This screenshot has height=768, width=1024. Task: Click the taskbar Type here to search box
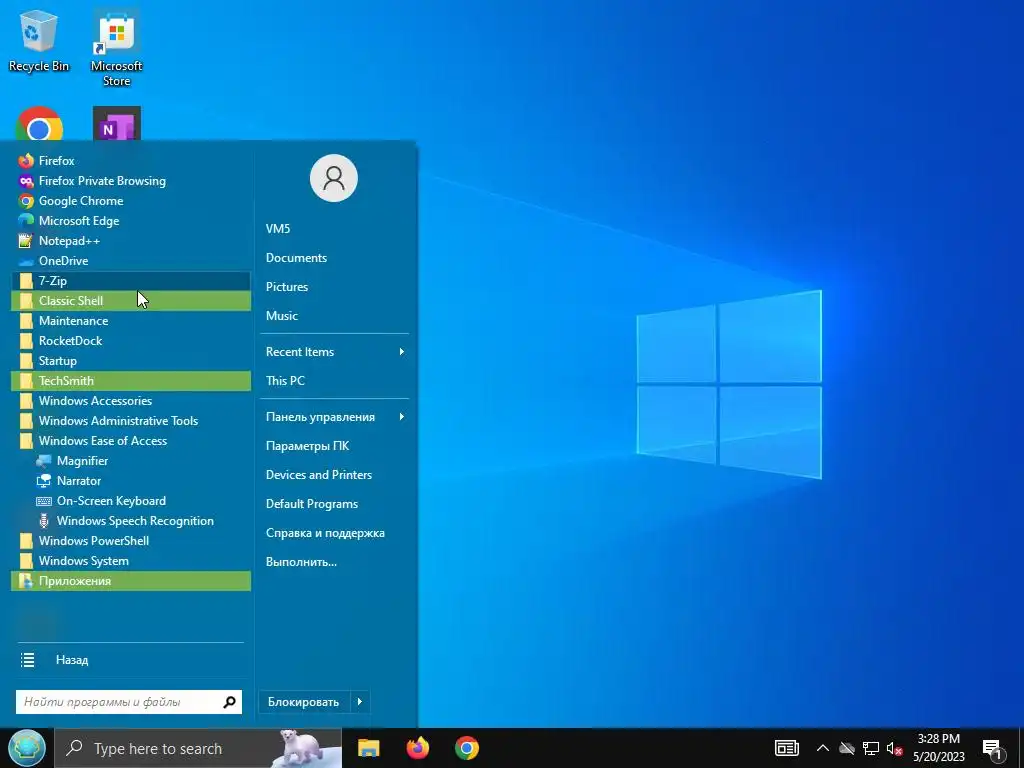pos(198,748)
